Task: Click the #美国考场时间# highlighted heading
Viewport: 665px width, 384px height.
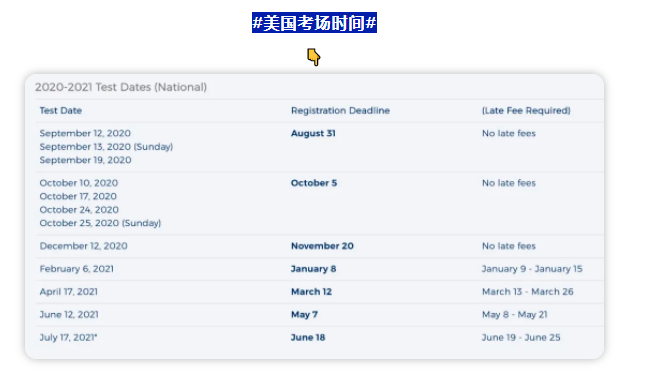Action: click(314, 22)
